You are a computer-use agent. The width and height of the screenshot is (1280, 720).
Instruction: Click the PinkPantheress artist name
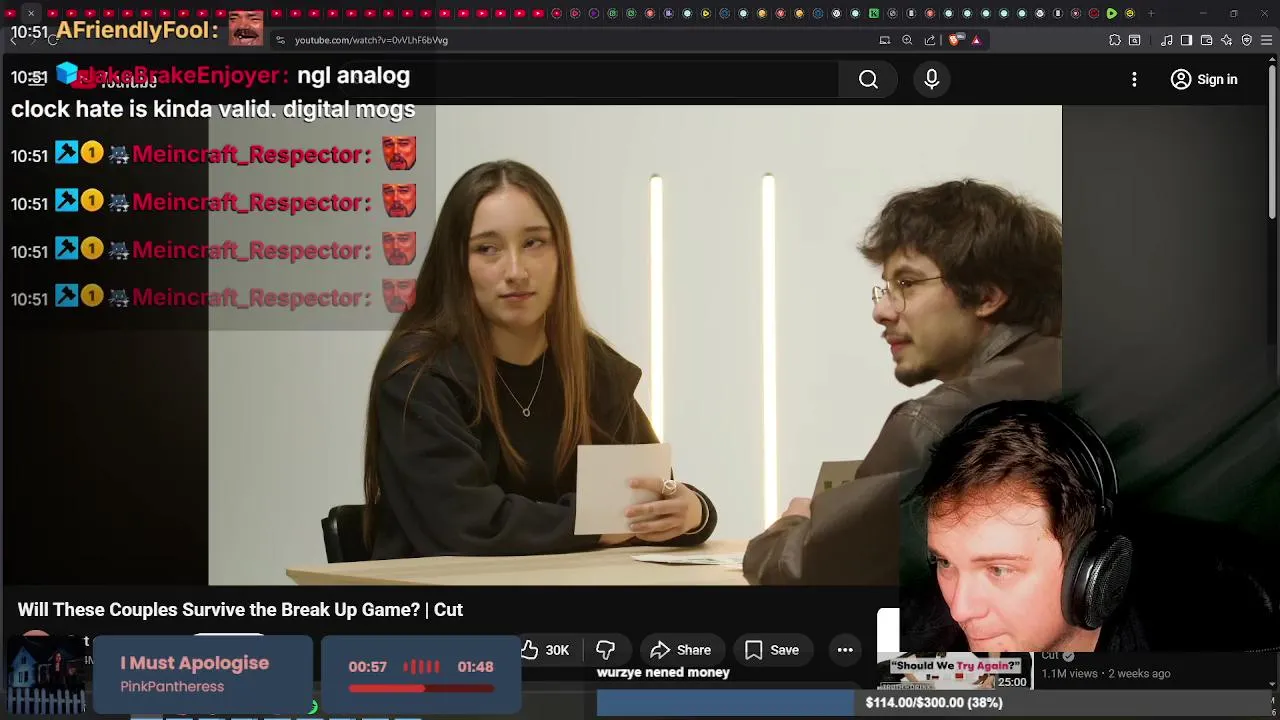click(172, 686)
